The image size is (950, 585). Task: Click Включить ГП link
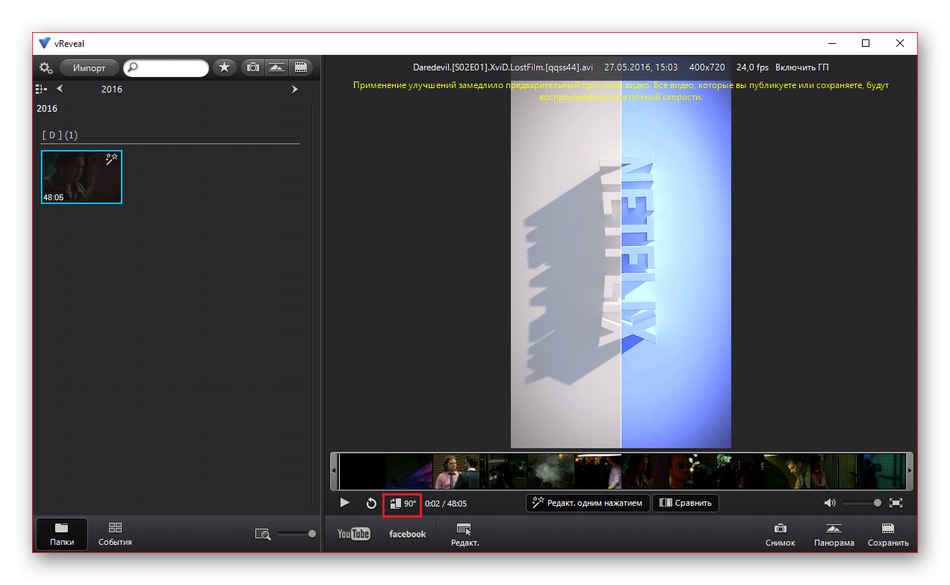(802, 67)
